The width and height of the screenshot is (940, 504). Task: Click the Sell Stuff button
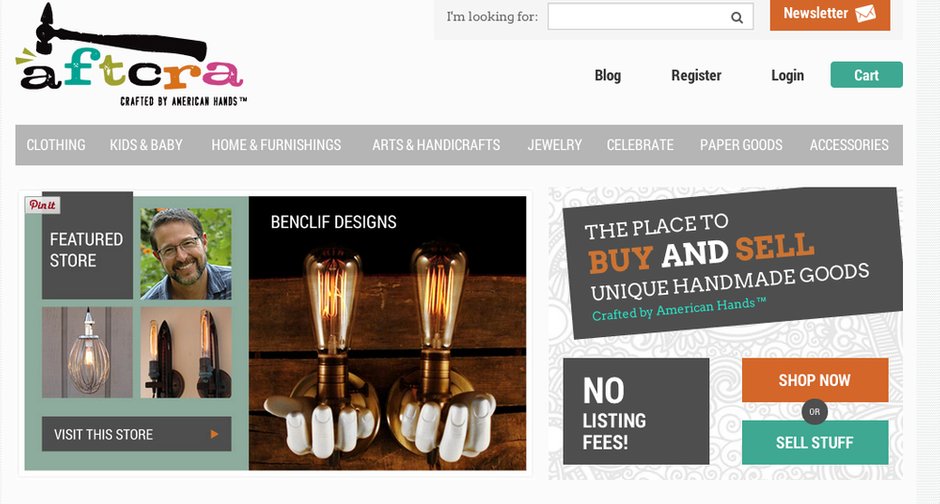click(815, 442)
